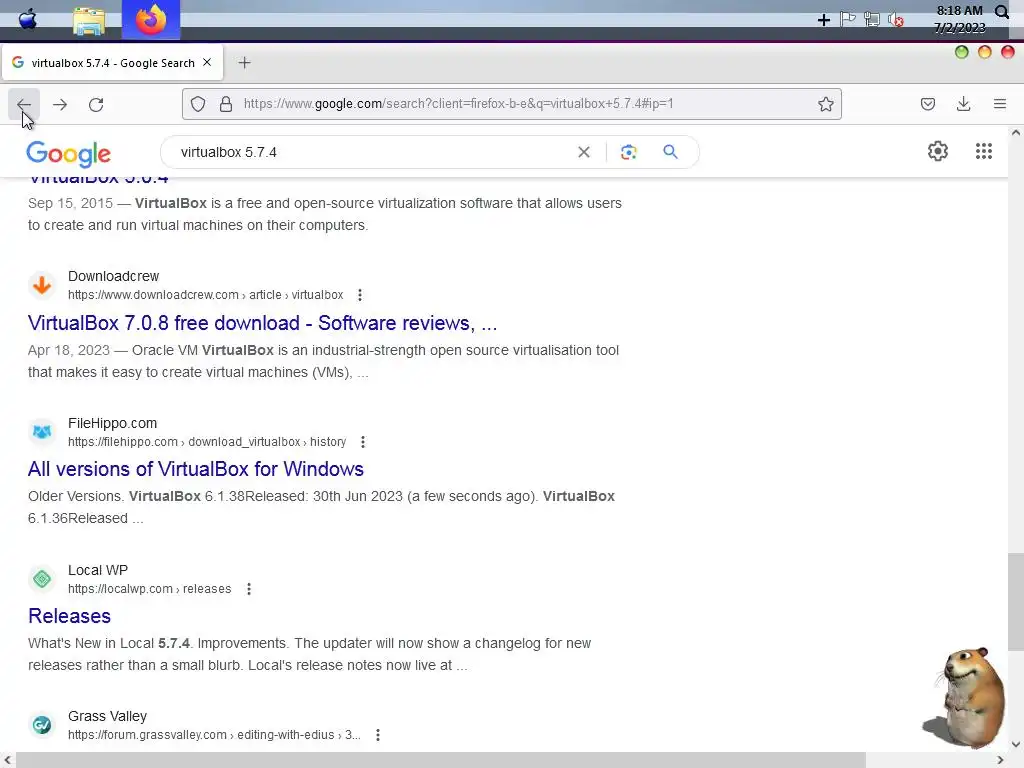This screenshot has width=1024, height=768.
Task: Open the Save to Pocket icon
Action: 927,104
